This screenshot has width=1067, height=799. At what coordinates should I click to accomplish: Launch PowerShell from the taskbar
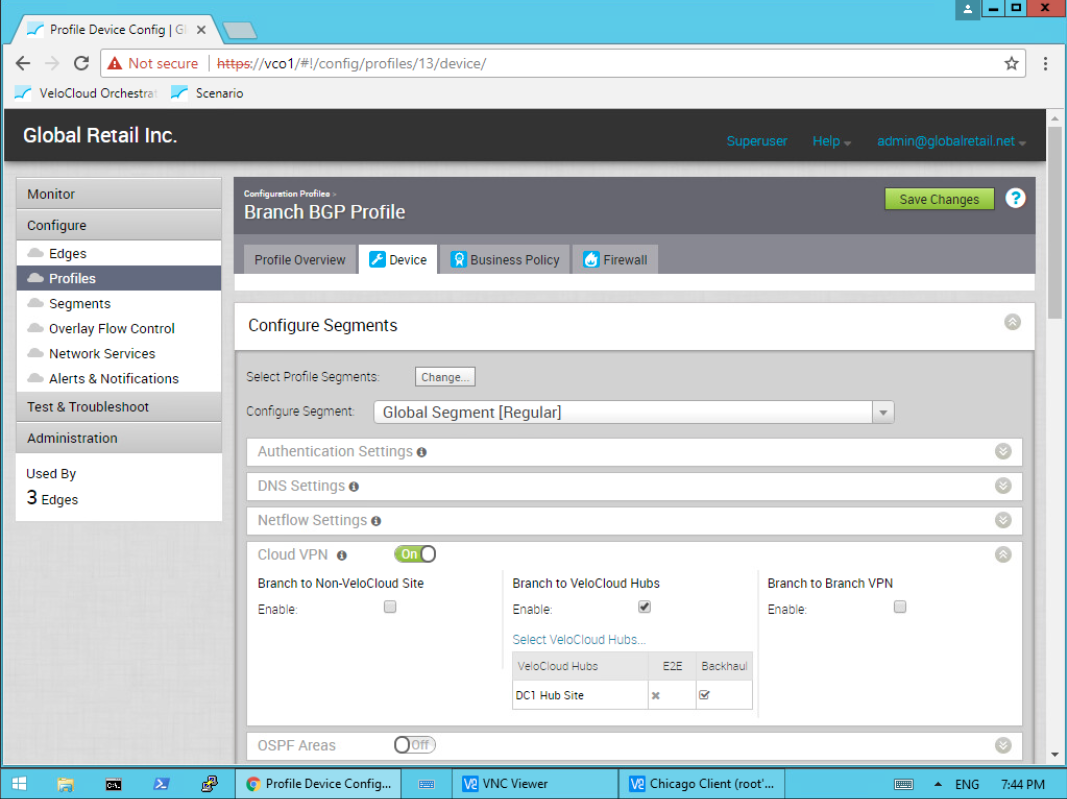(161, 784)
